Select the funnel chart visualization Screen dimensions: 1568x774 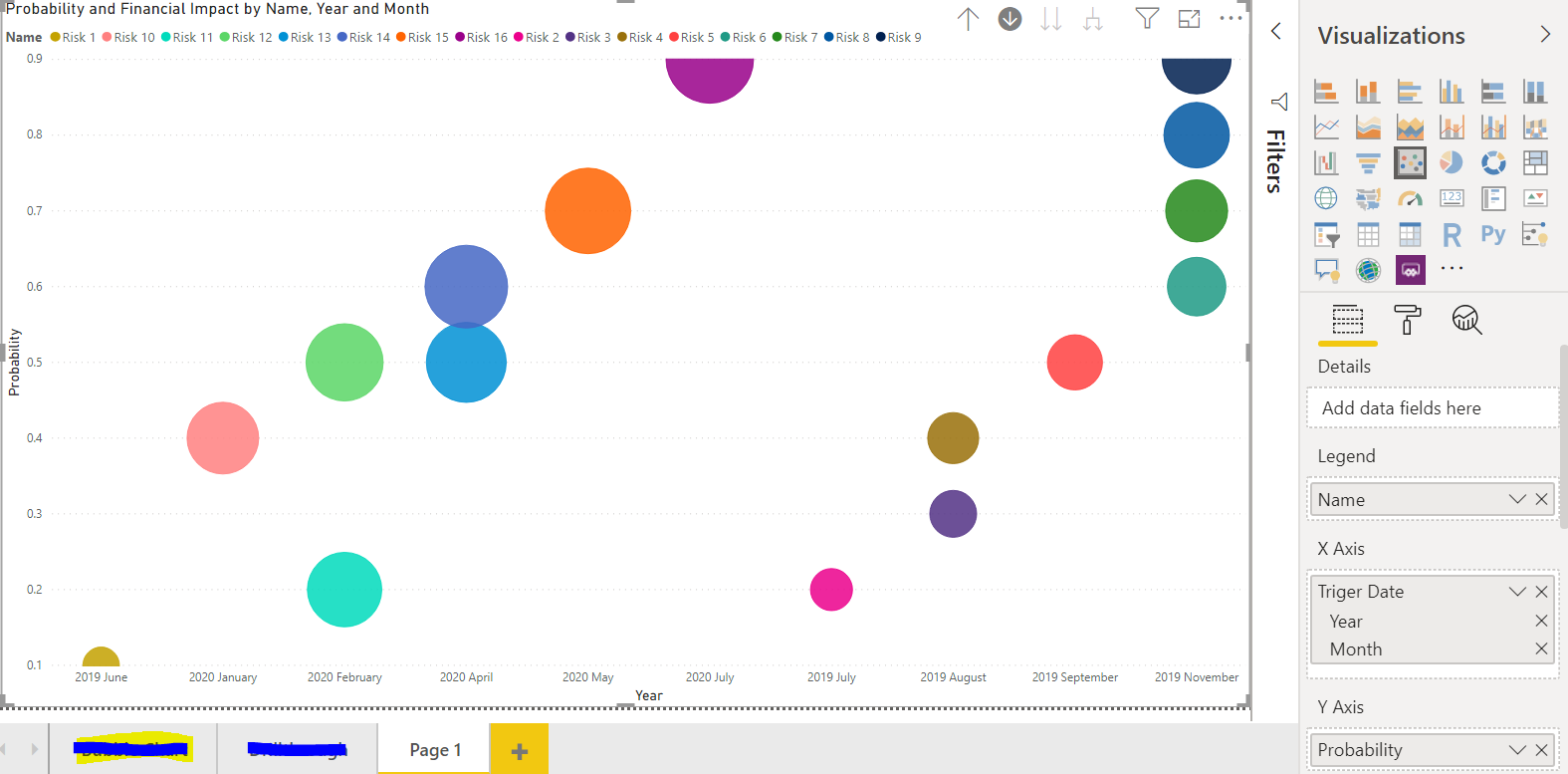click(1368, 162)
